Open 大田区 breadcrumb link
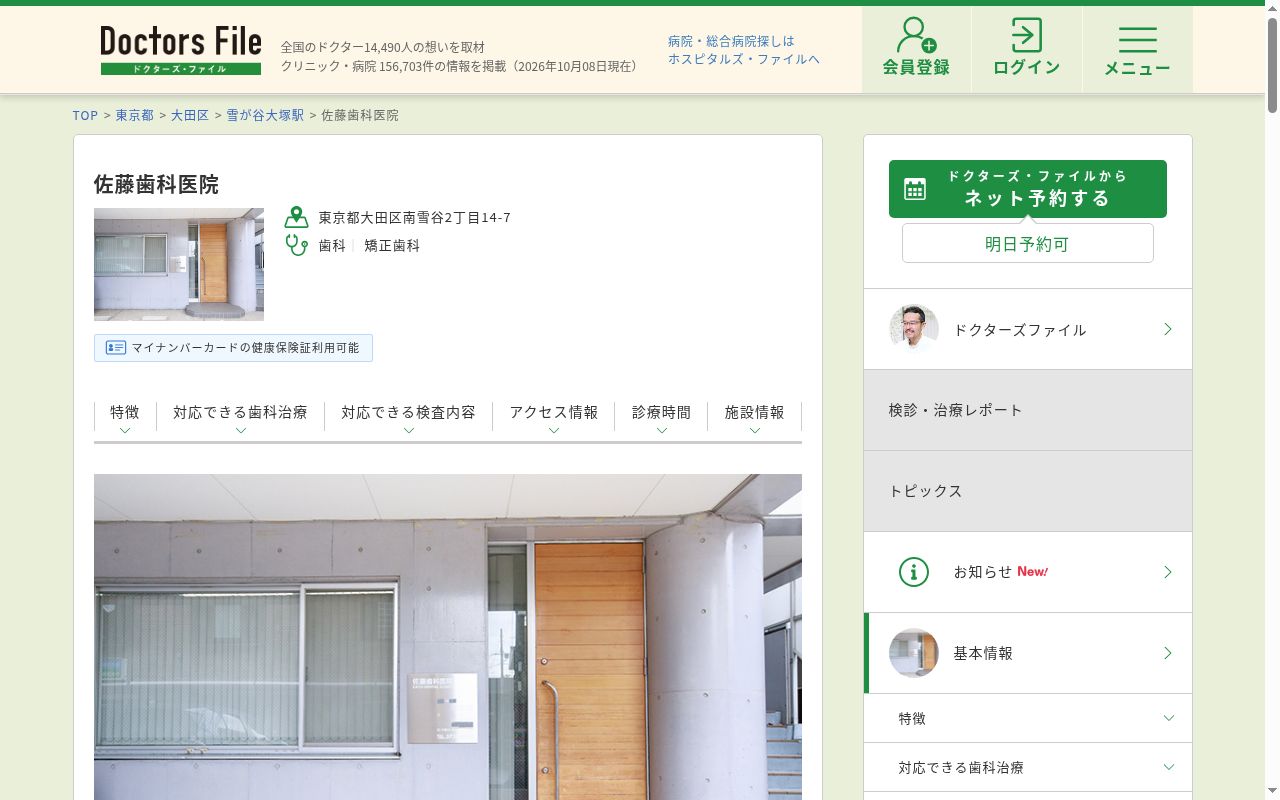The width and height of the screenshot is (1280, 800). coord(190,115)
